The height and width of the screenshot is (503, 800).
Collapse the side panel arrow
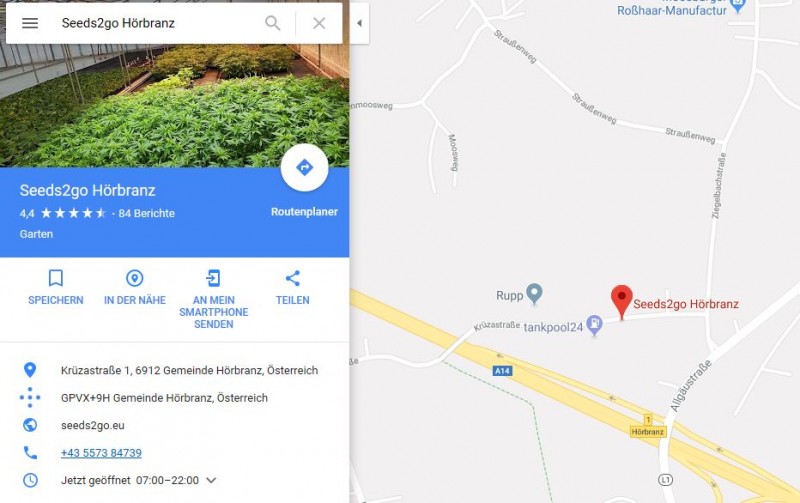[359, 23]
